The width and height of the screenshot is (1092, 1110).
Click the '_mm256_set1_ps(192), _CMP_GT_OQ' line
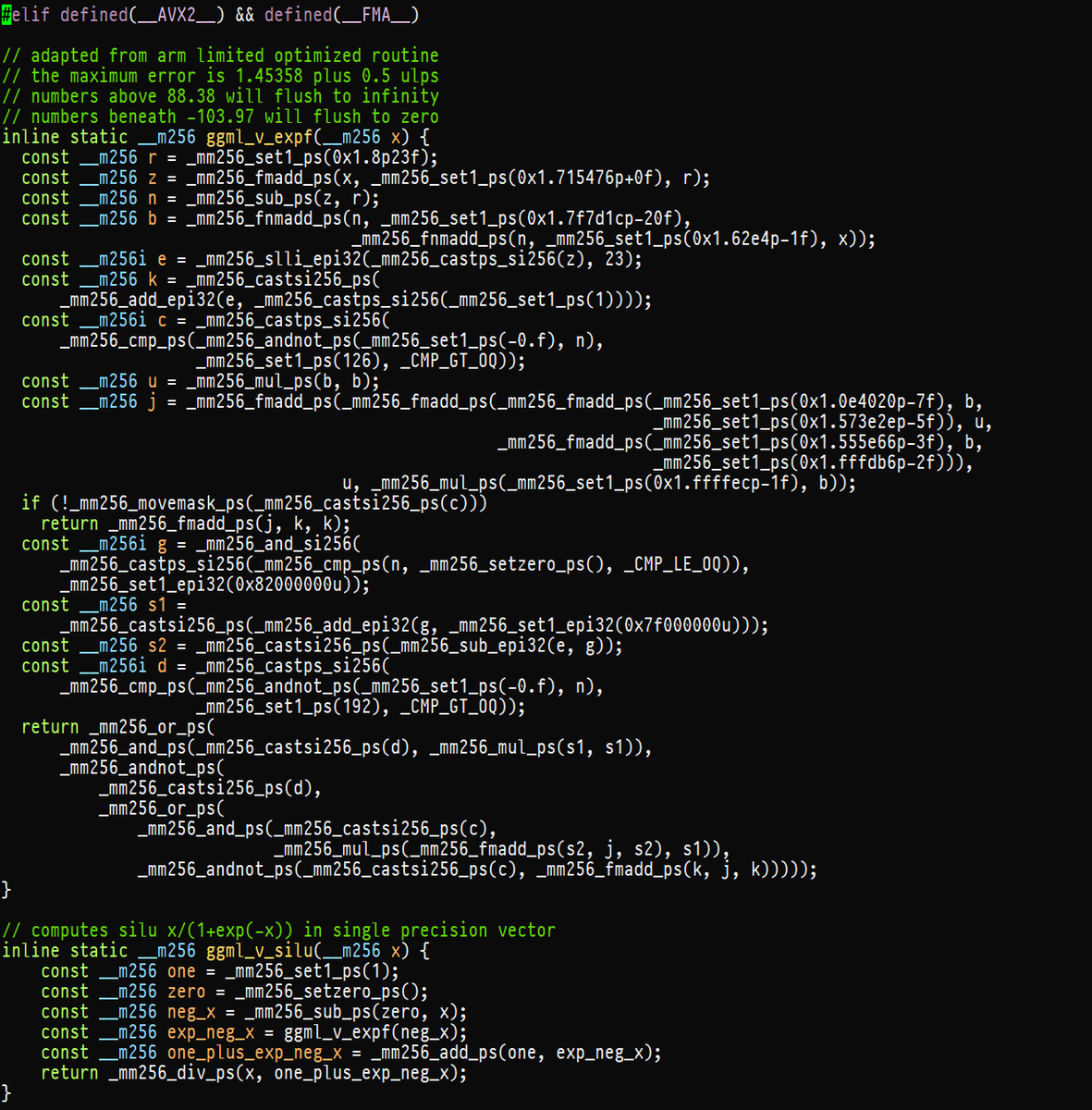(x=361, y=707)
